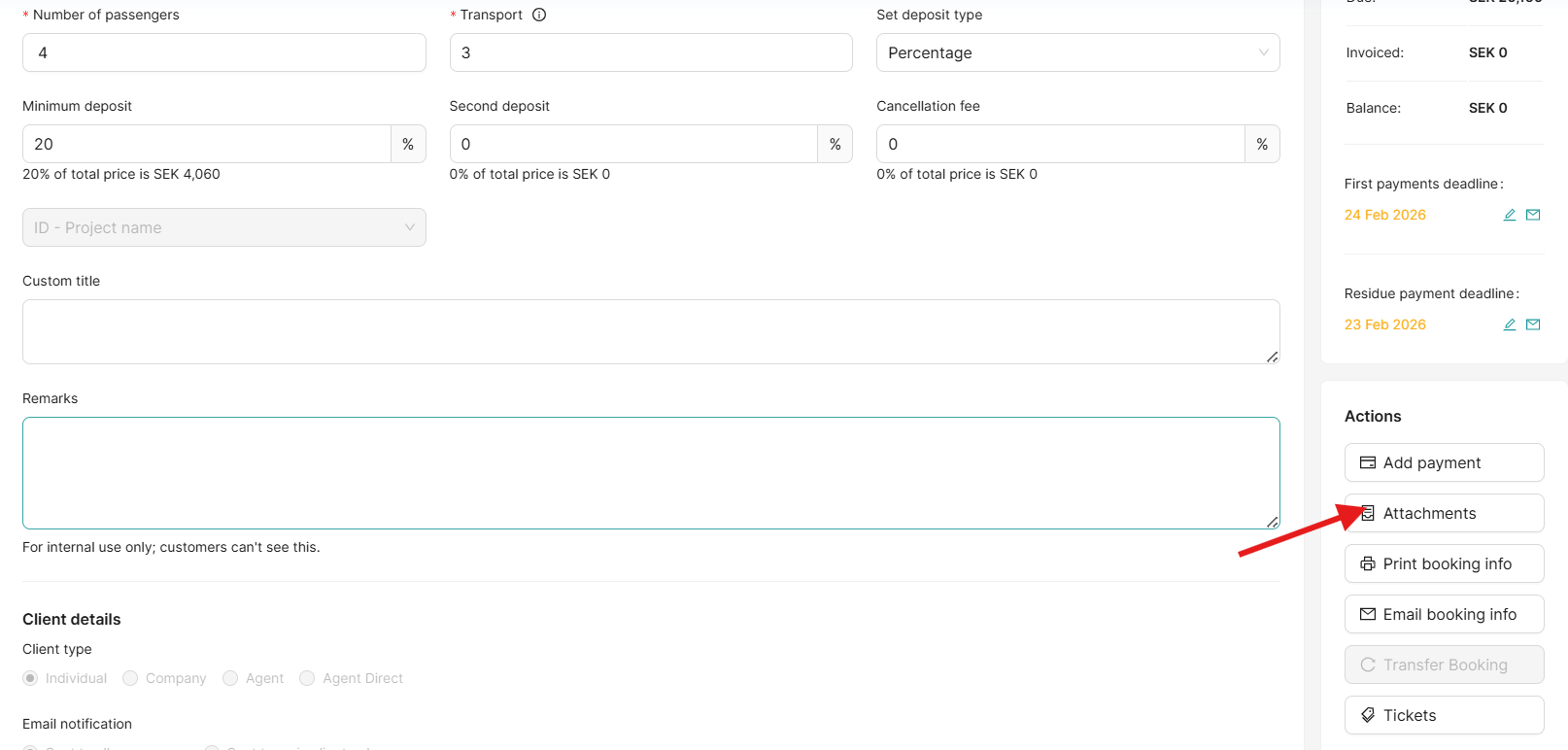
Task: Expand the ID - Project name dropdown
Action: pos(223,227)
